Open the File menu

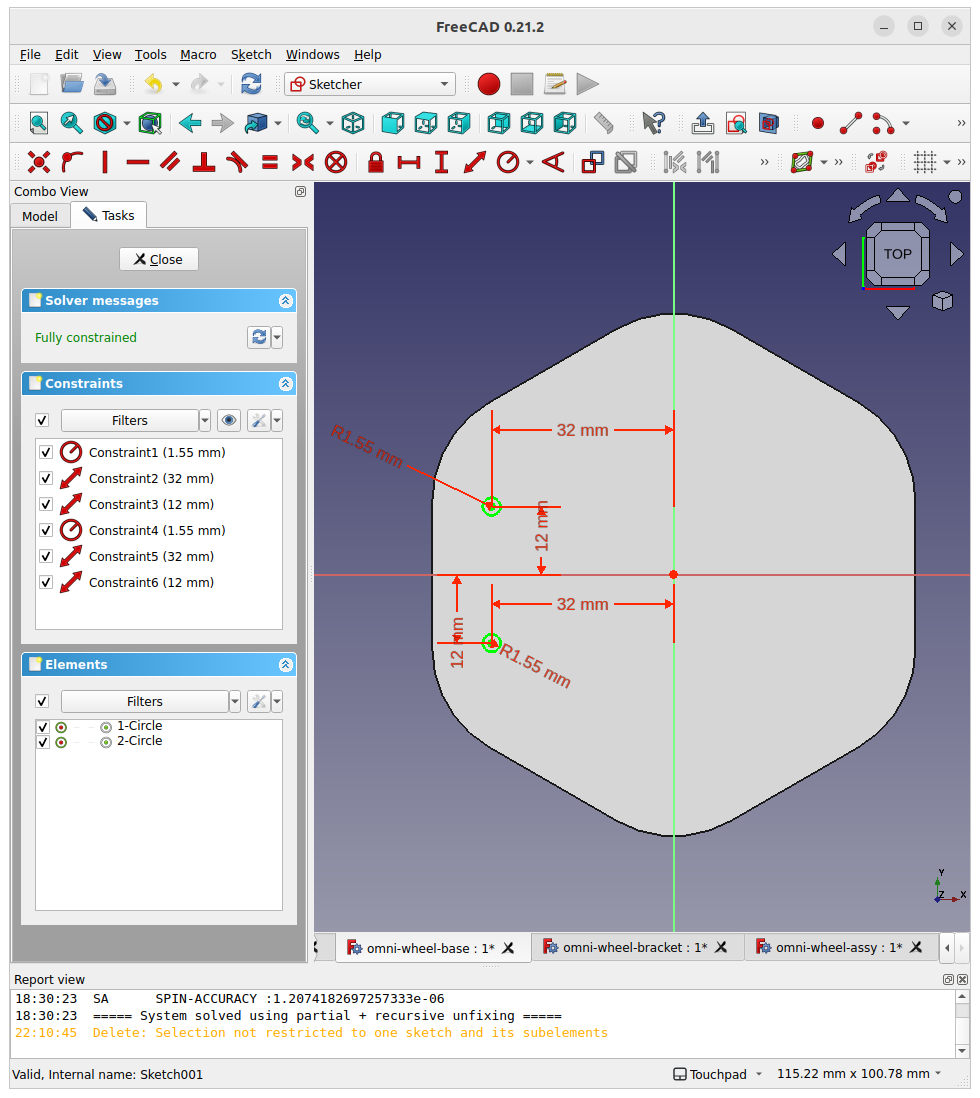(30, 55)
